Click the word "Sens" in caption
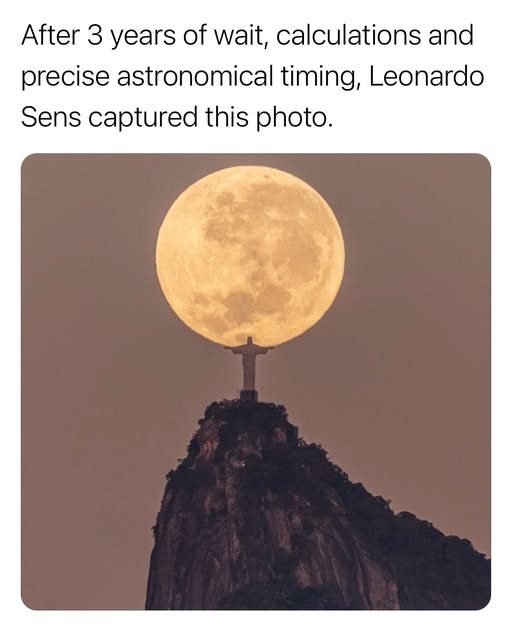This screenshot has width=512, height=640. 51,117
